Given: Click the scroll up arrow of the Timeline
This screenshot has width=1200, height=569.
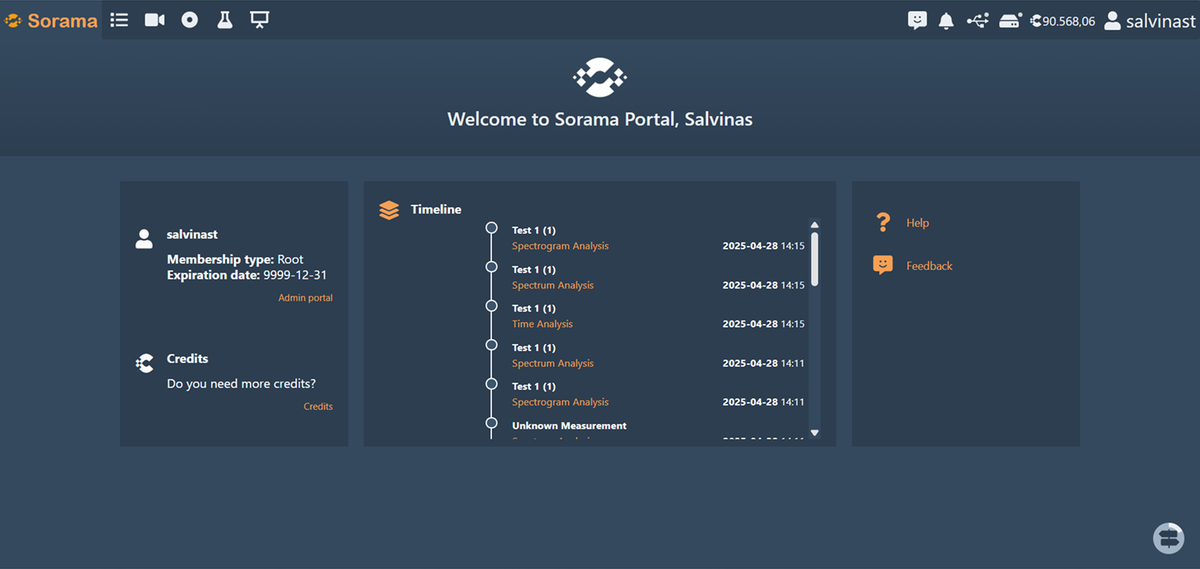Looking at the screenshot, I should [x=814, y=225].
